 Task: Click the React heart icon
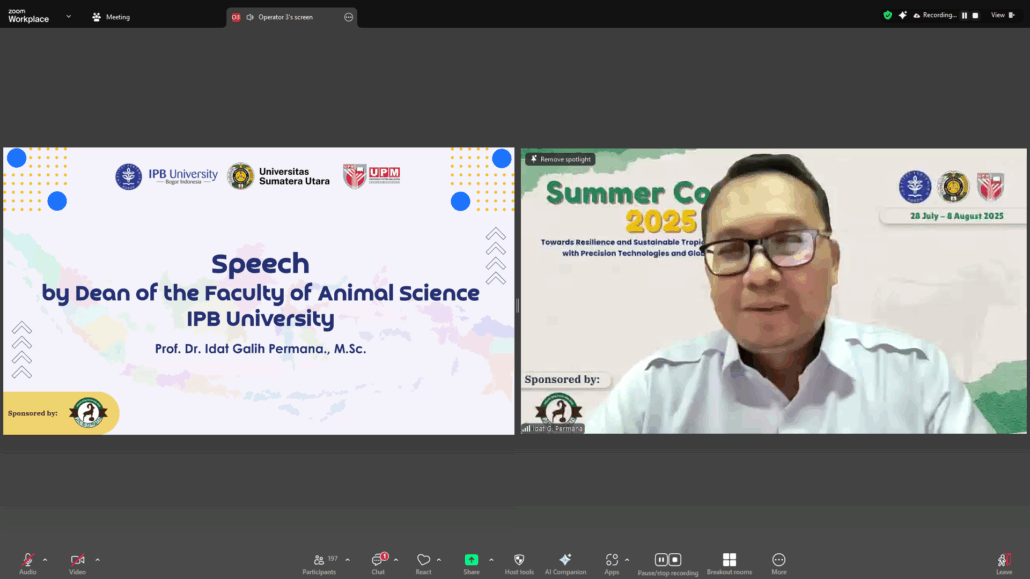423,561
